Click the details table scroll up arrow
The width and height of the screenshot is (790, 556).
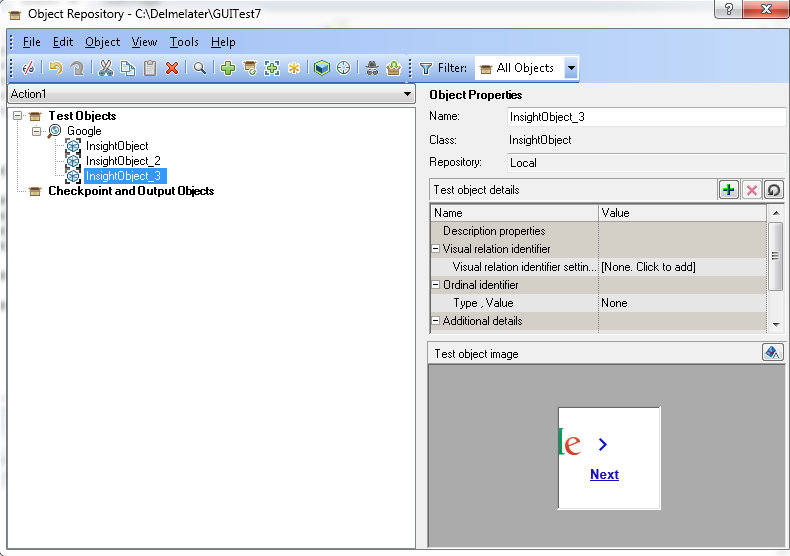(x=776, y=213)
